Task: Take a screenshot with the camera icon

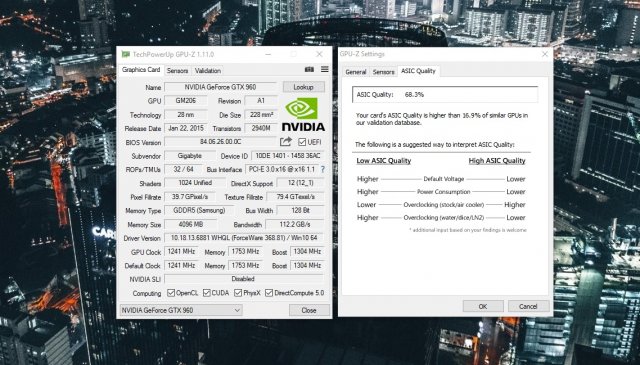Action: click(x=309, y=69)
